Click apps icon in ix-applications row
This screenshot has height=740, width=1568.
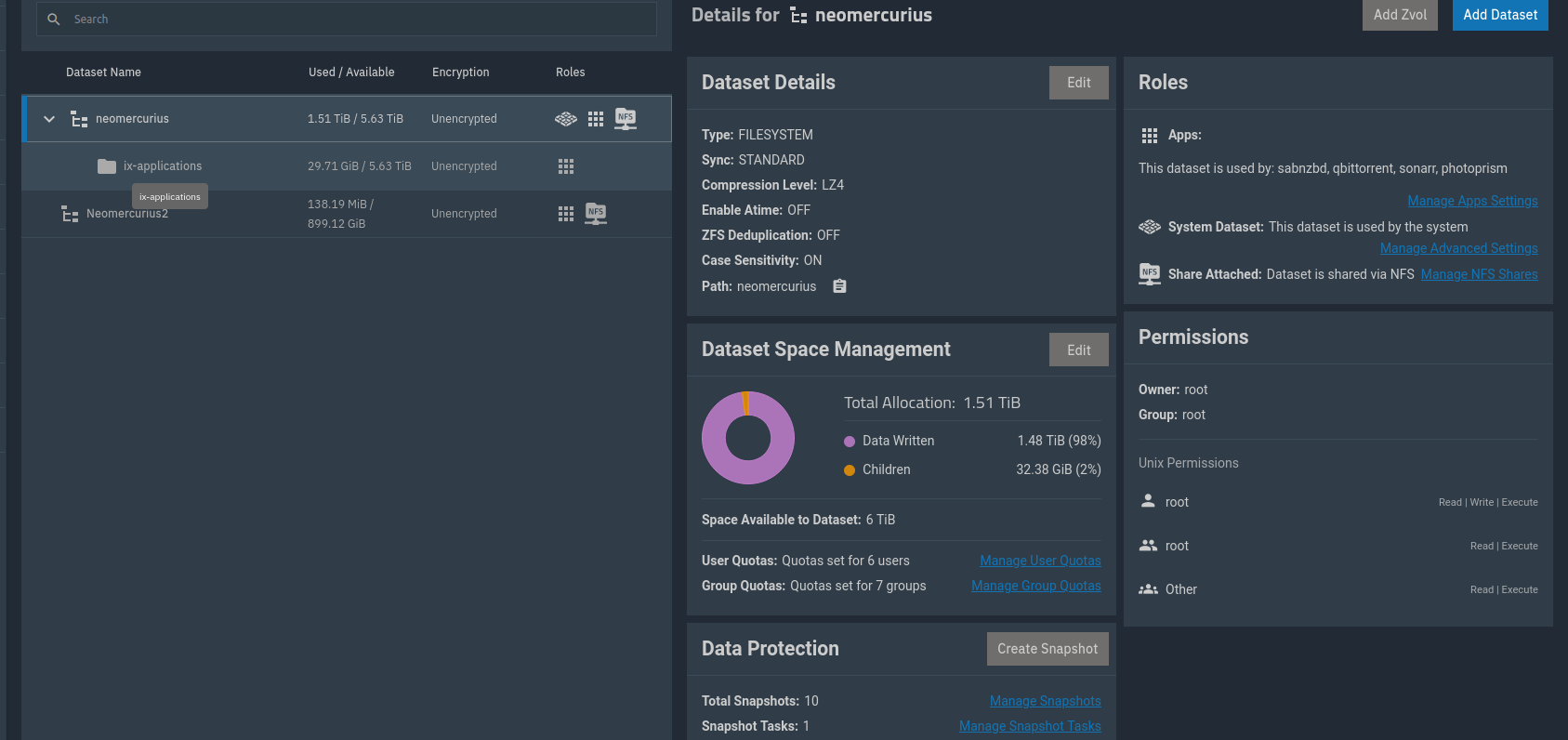pos(566,166)
